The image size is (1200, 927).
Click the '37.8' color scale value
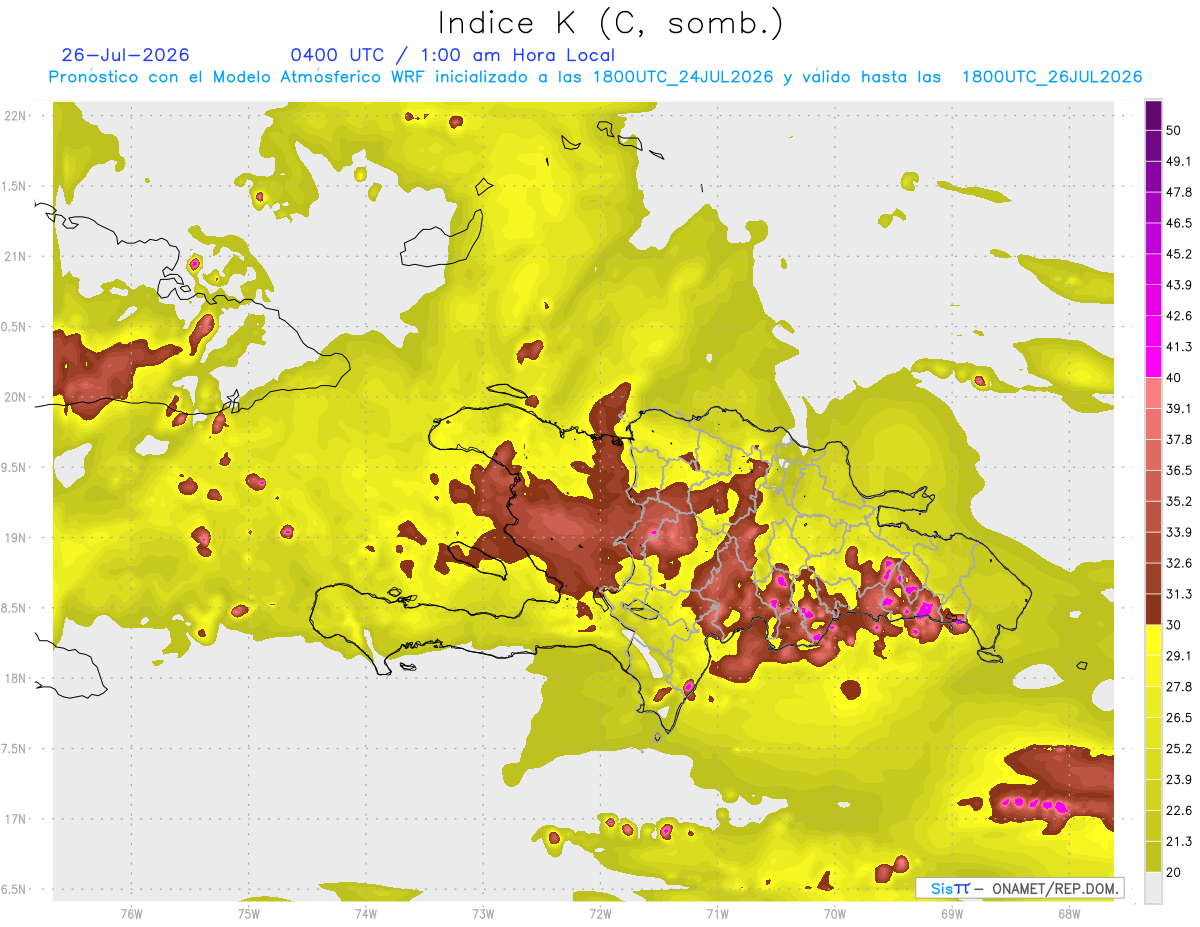1179,439
